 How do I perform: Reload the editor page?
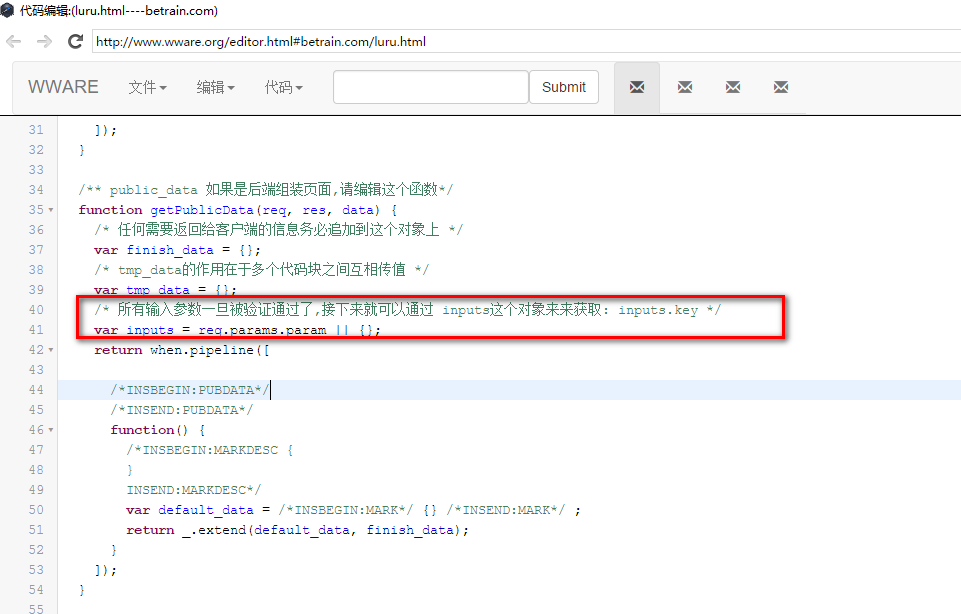coord(75,41)
